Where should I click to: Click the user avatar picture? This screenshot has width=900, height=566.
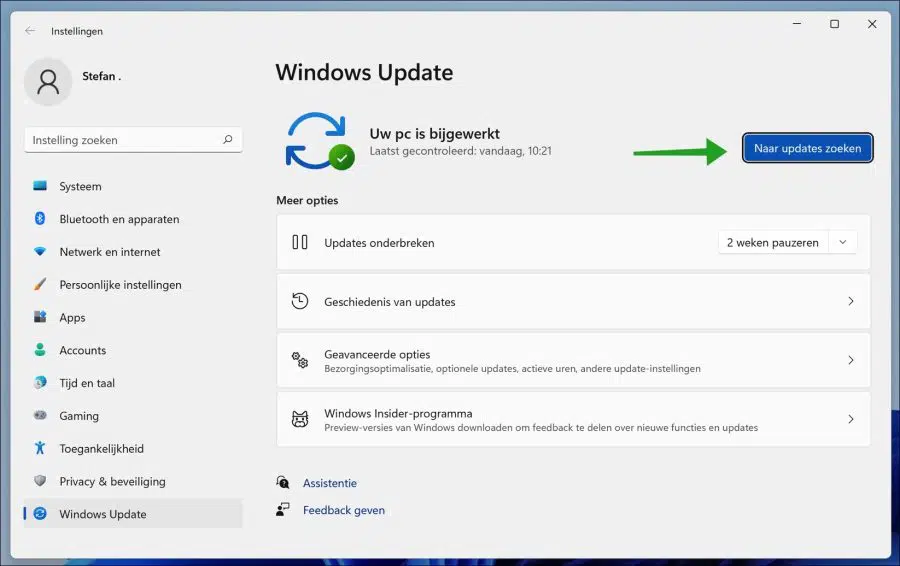48,82
